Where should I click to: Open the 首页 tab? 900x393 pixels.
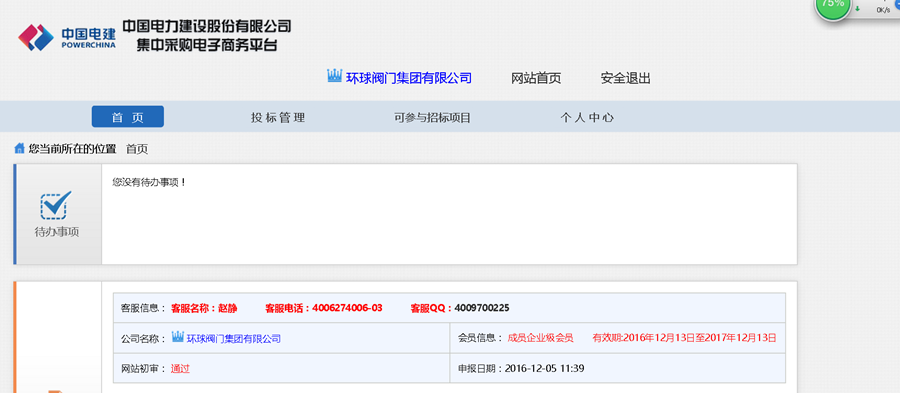pos(127,117)
